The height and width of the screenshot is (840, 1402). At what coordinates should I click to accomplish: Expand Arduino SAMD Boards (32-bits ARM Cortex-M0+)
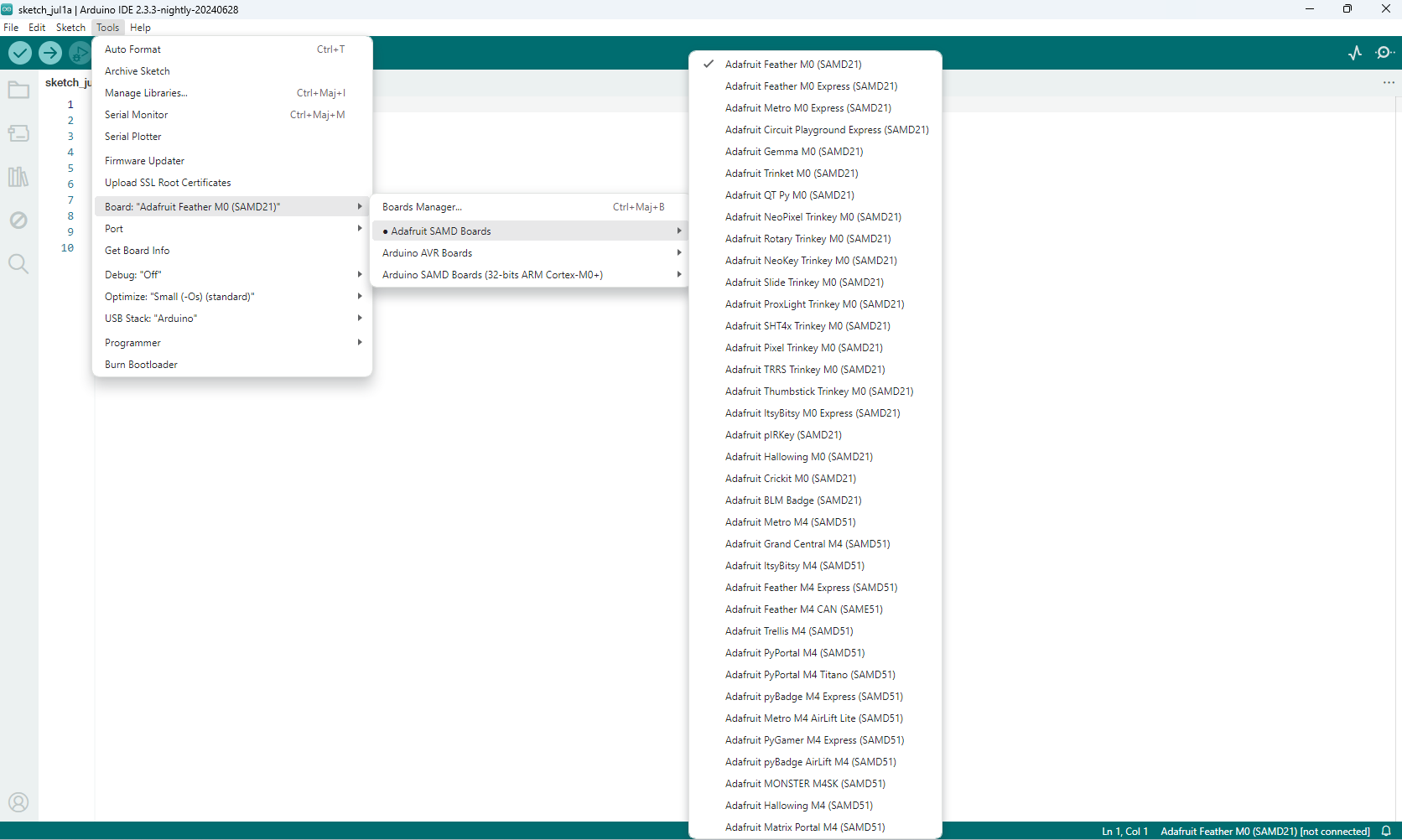click(x=530, y=275)
